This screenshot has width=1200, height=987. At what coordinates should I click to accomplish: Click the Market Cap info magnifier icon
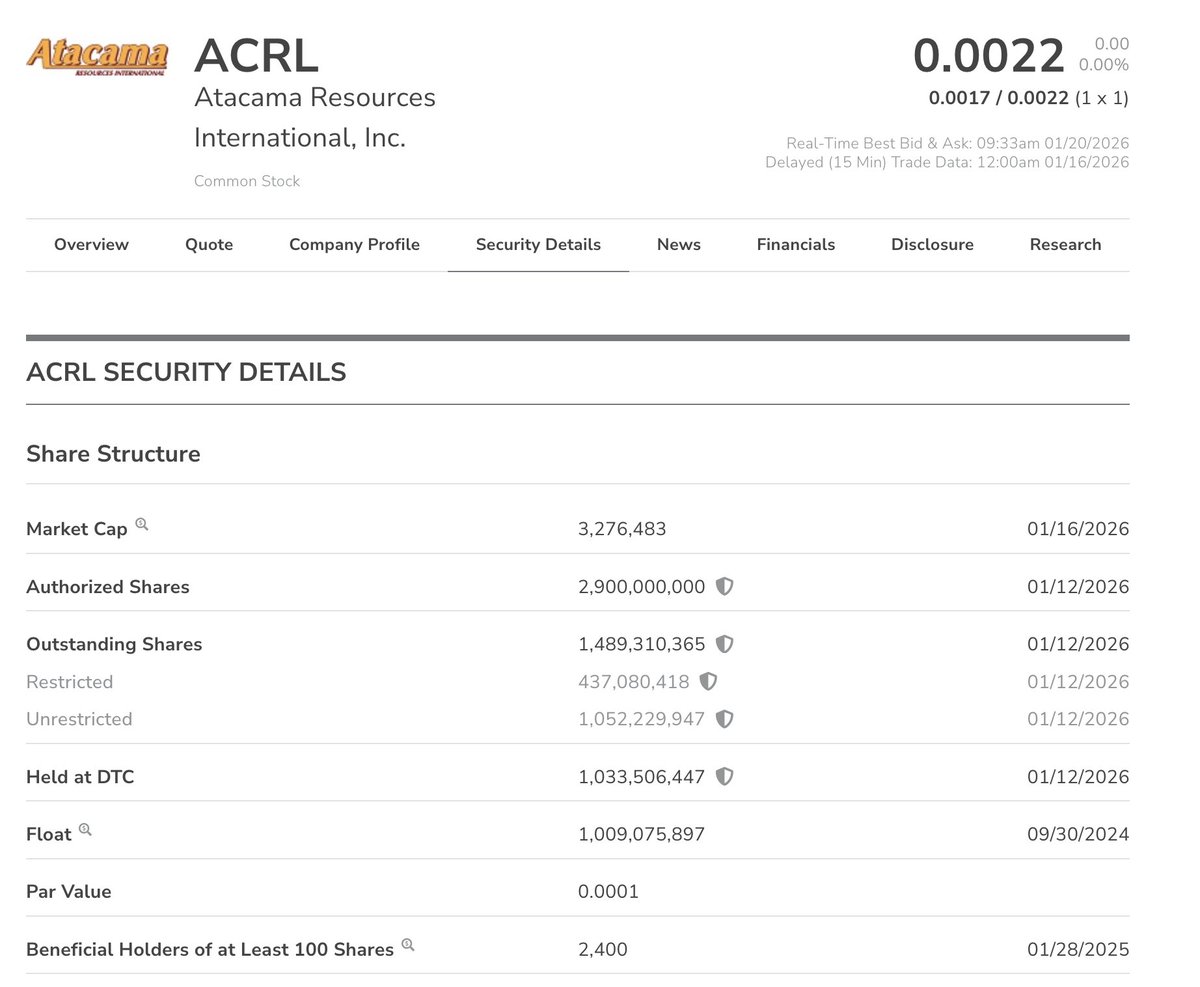pyautogui.click(x=142, y=524)
